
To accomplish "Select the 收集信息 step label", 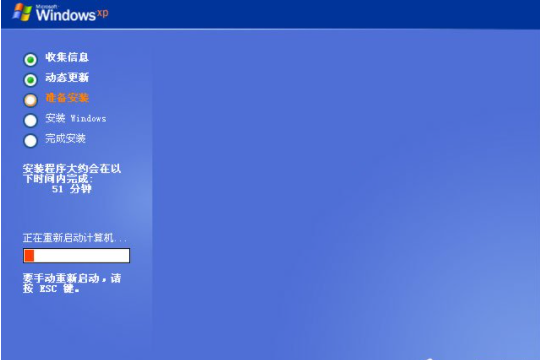I will [67, 57].
